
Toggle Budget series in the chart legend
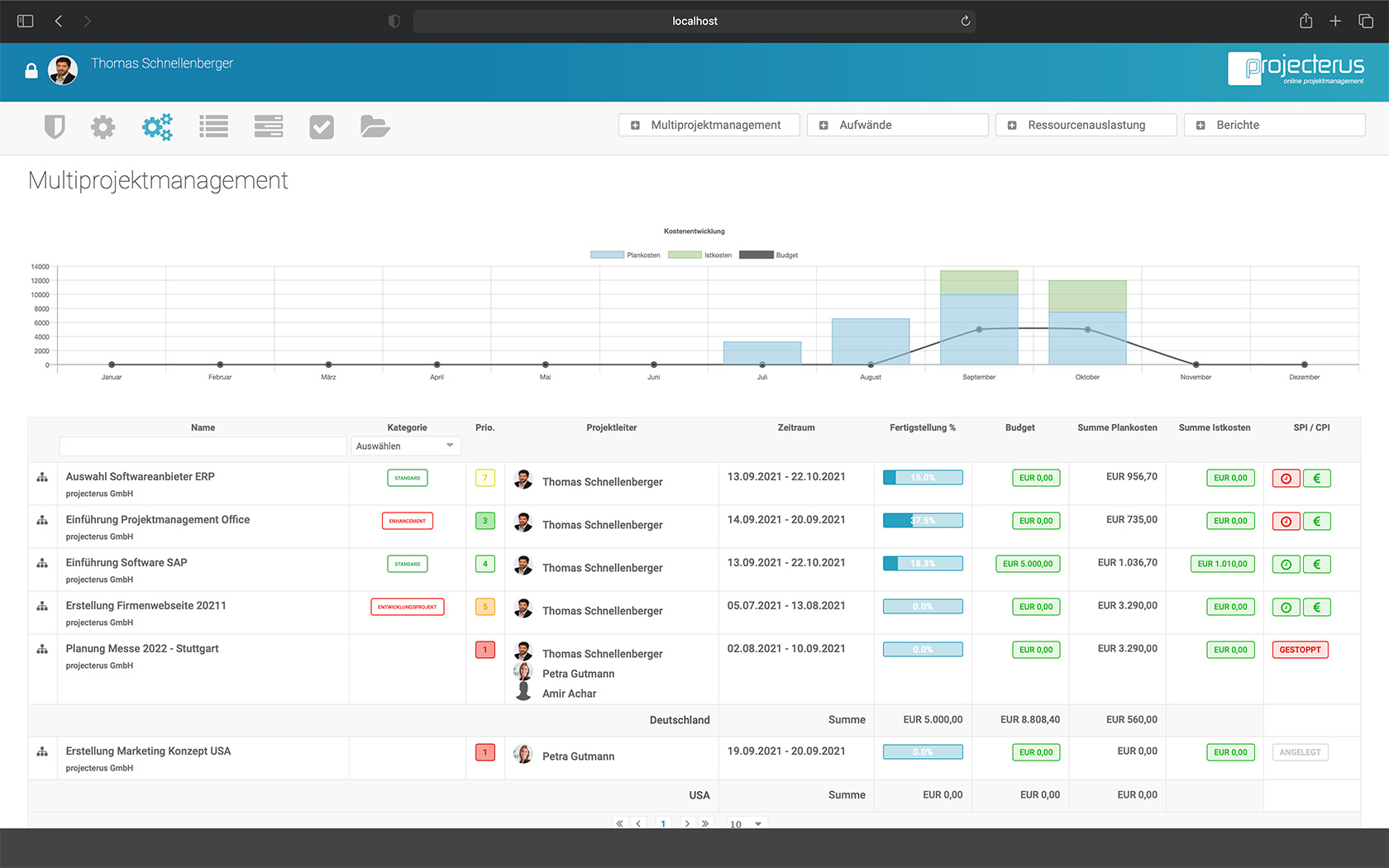tap(769, 255)
